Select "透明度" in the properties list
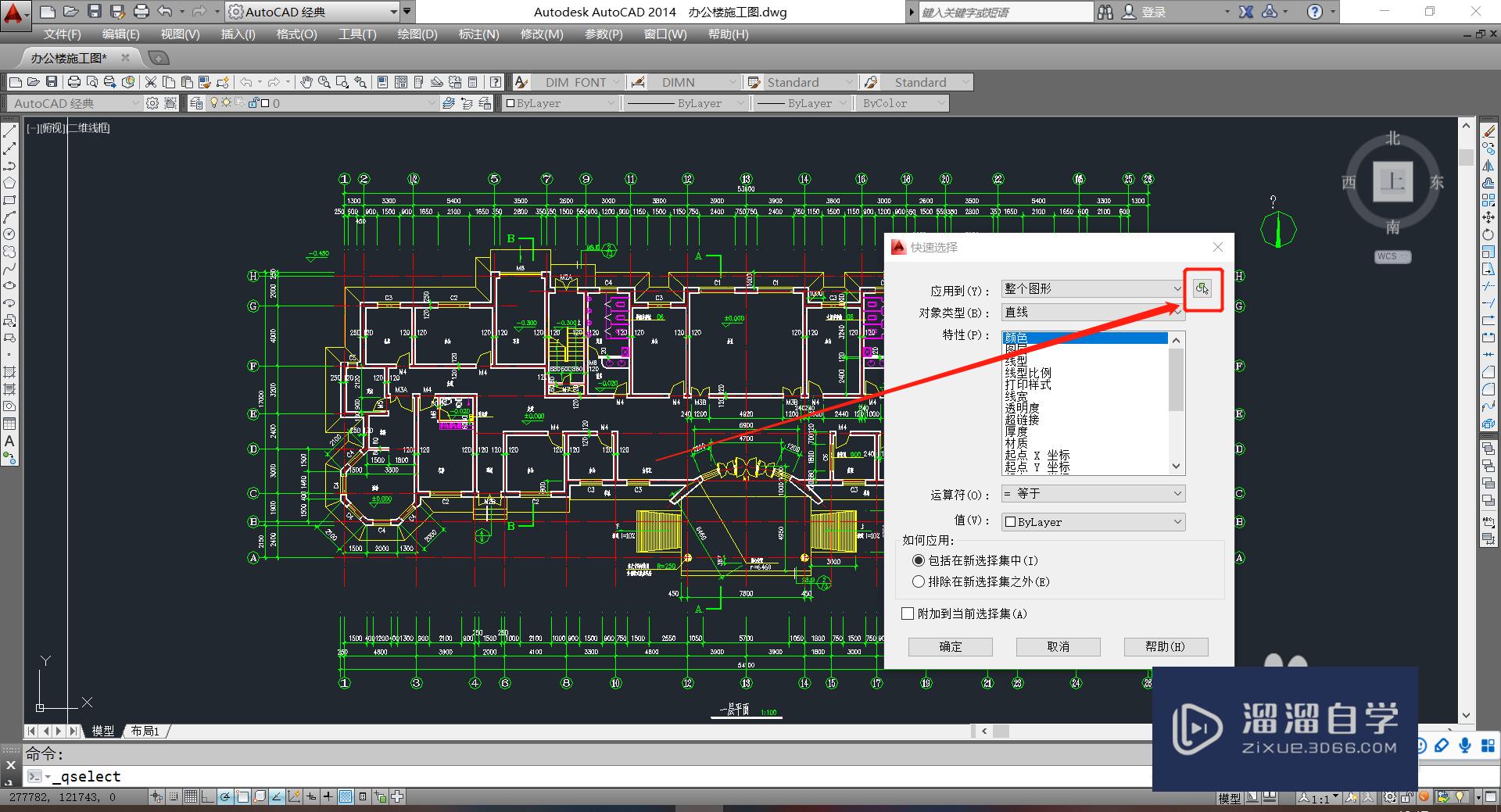This screenshot has height=812, width=1501. pyautogui.click(x=1023, y=408)
